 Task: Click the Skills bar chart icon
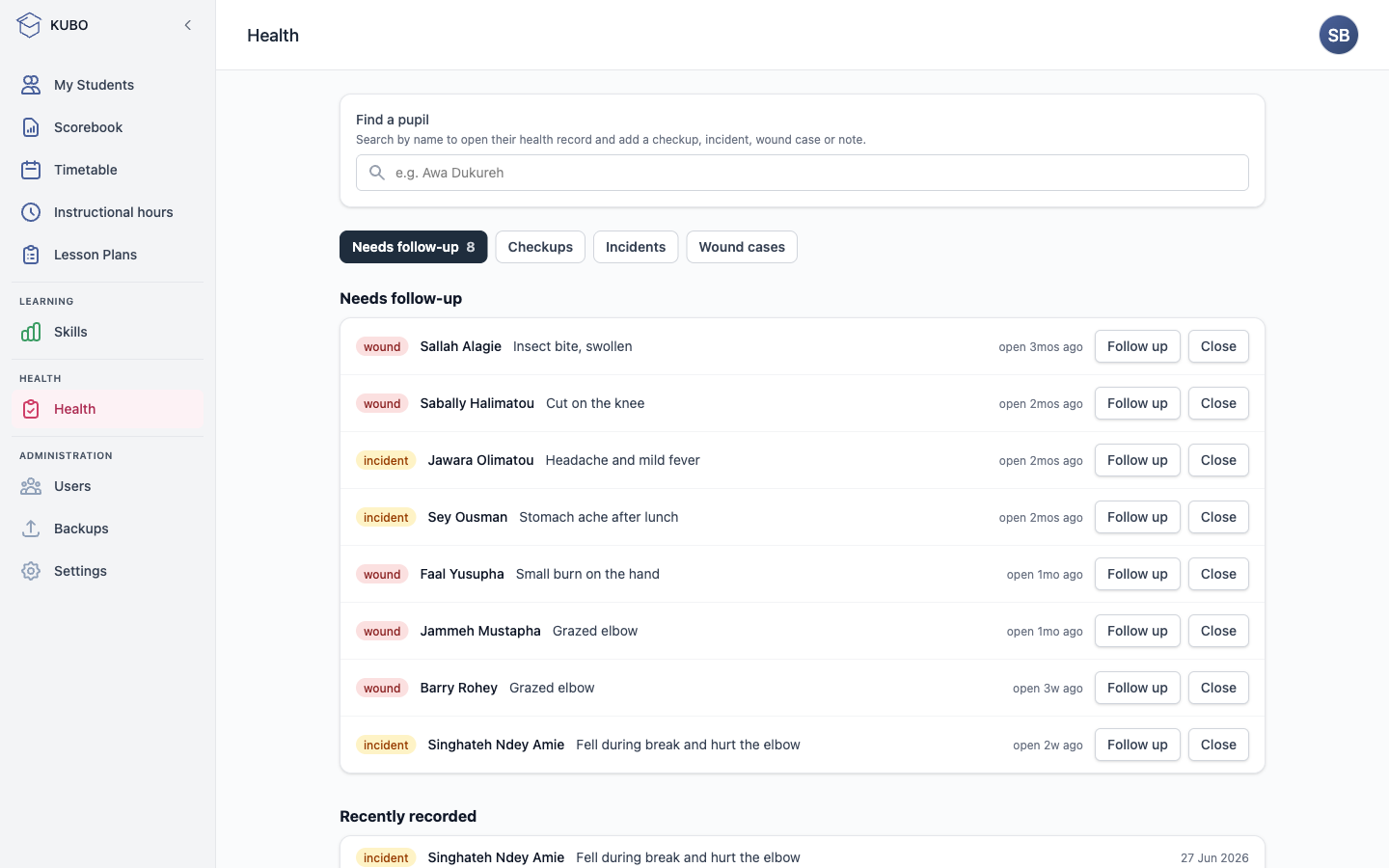[31, 332]
